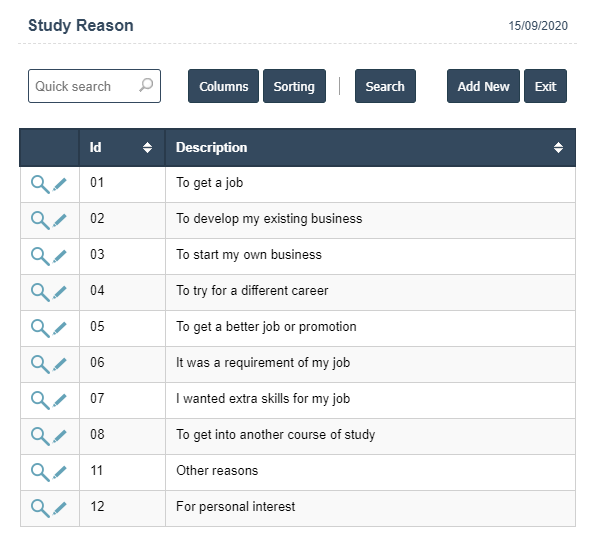
Task: Open the Columns options
Action: 223,87
